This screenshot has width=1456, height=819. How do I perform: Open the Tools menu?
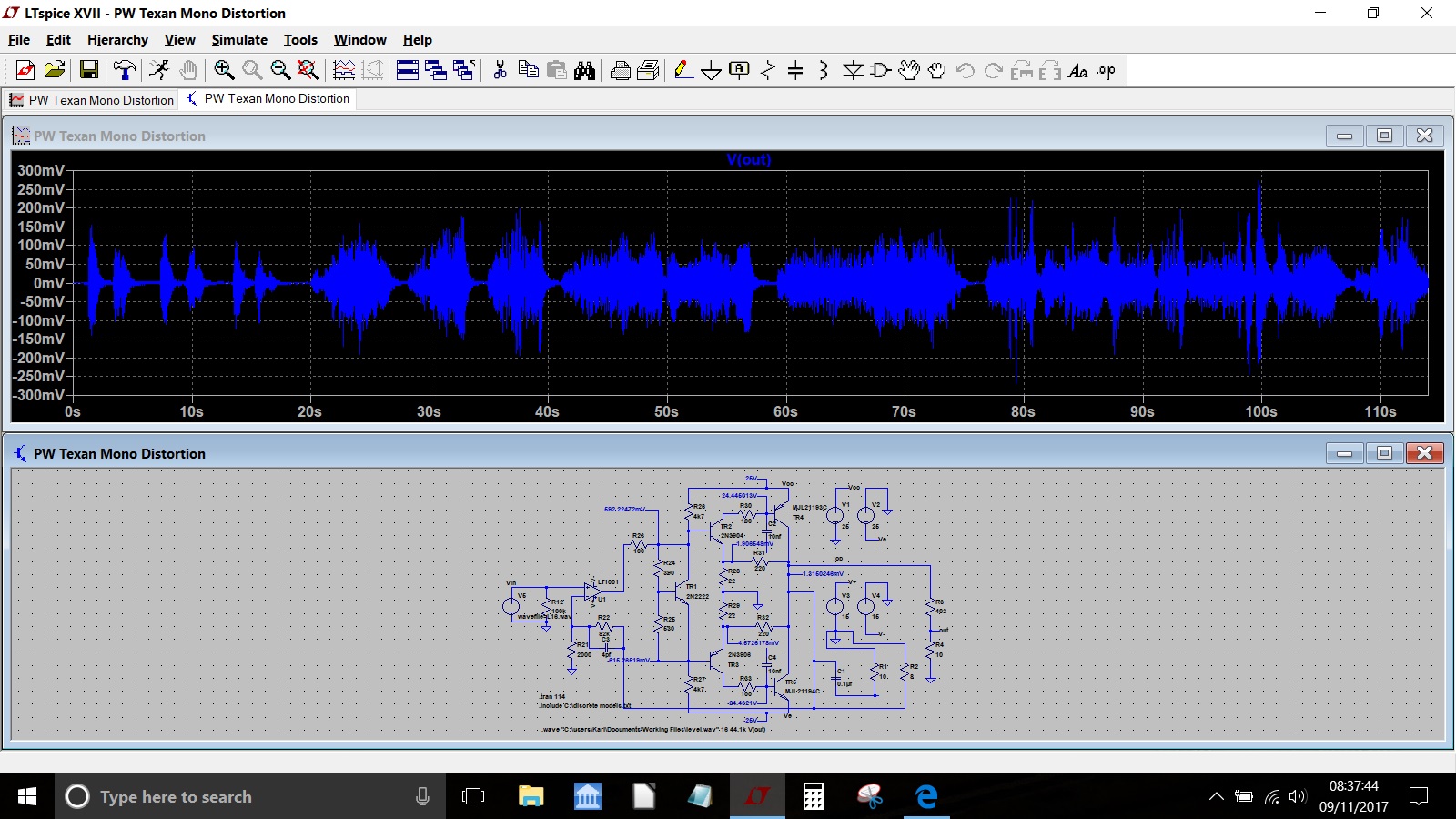[x=300, y=40]
